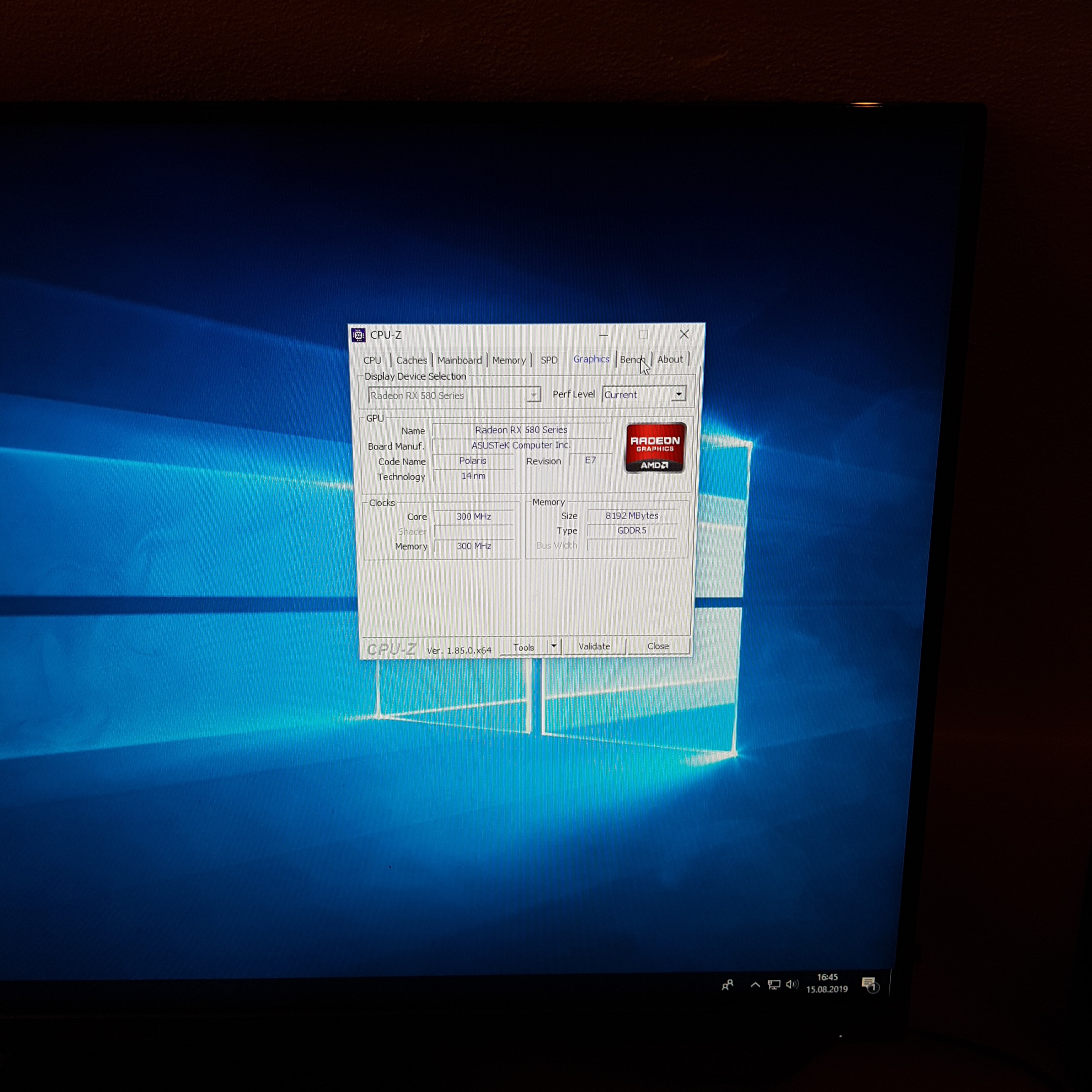
Task: Click the CPU-Z app icon in title bar
Action: coord(358,335)
